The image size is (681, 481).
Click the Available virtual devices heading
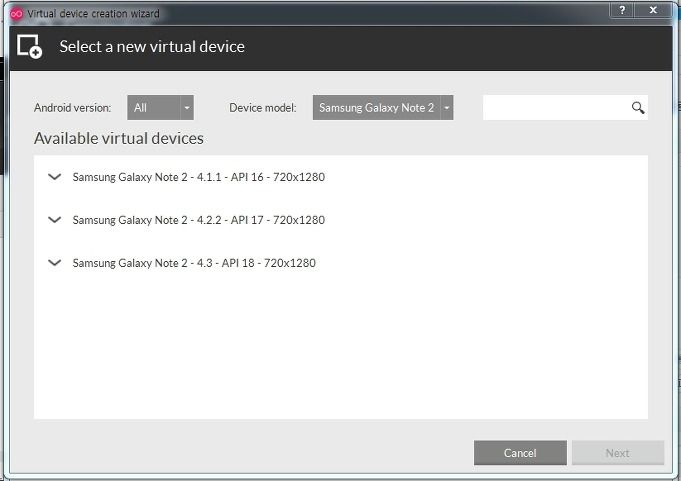(x=119, y=138)
